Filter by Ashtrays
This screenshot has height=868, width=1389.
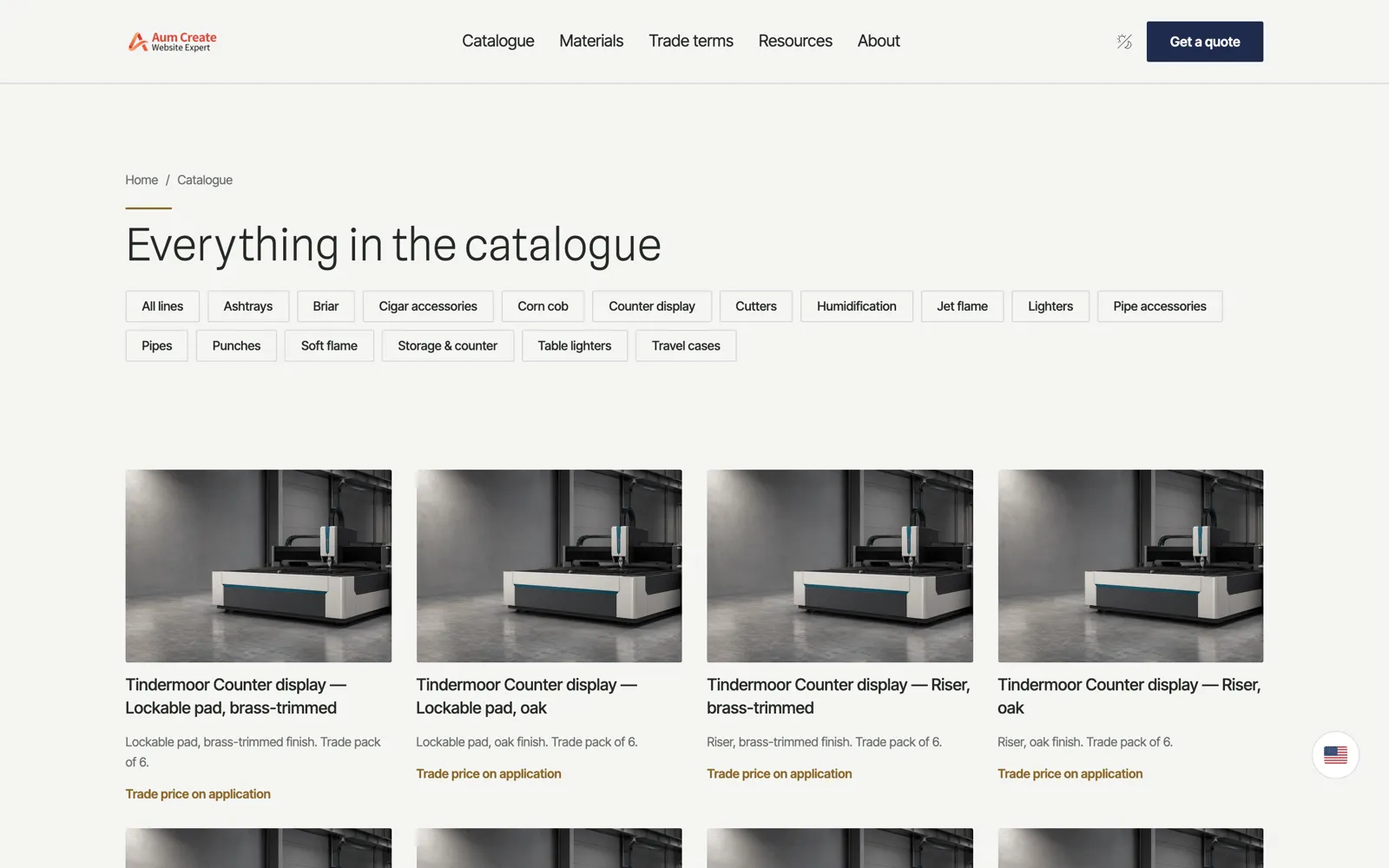[248, 306]
